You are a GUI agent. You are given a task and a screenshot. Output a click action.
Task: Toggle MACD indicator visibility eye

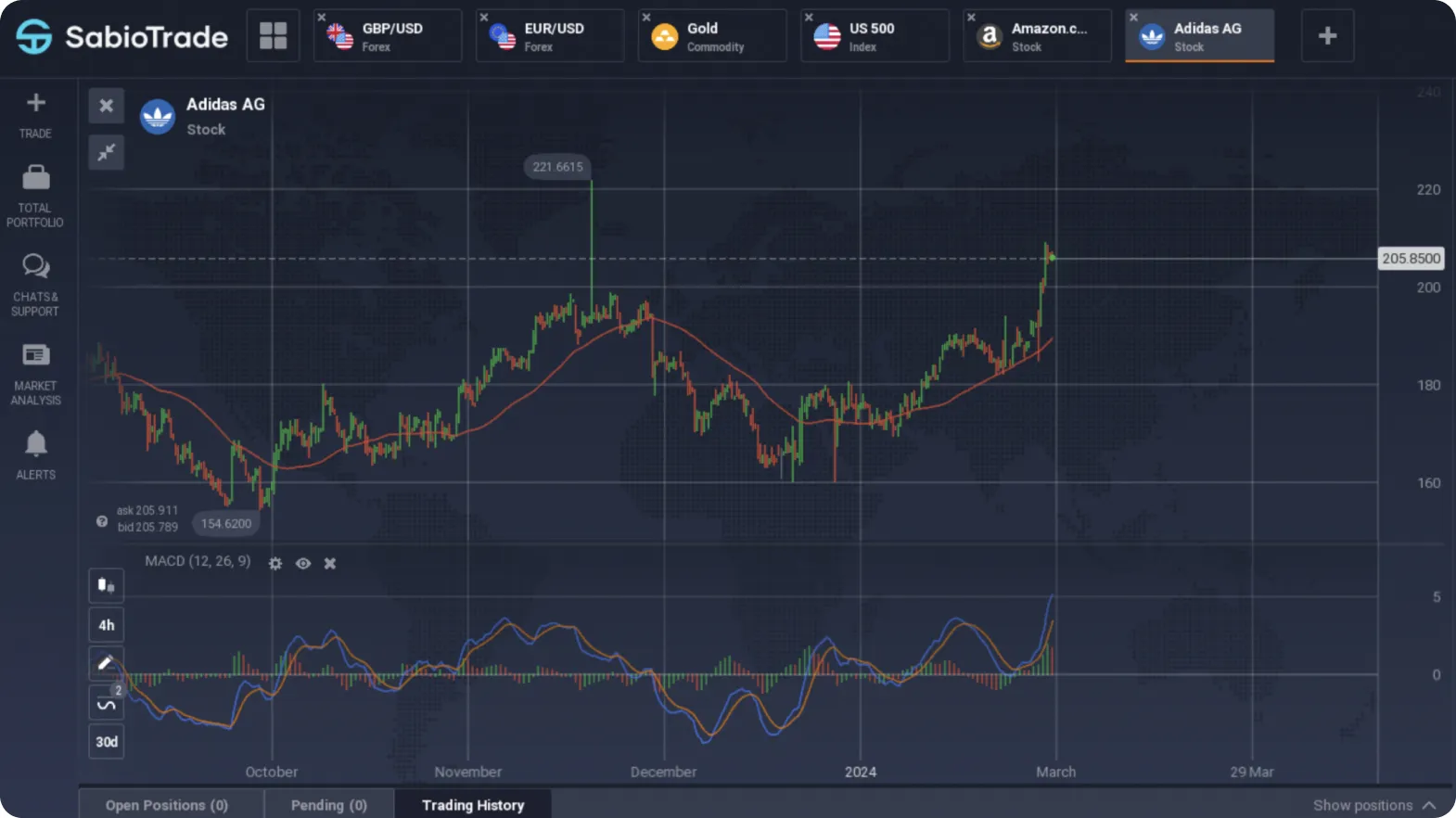[303, 563]
